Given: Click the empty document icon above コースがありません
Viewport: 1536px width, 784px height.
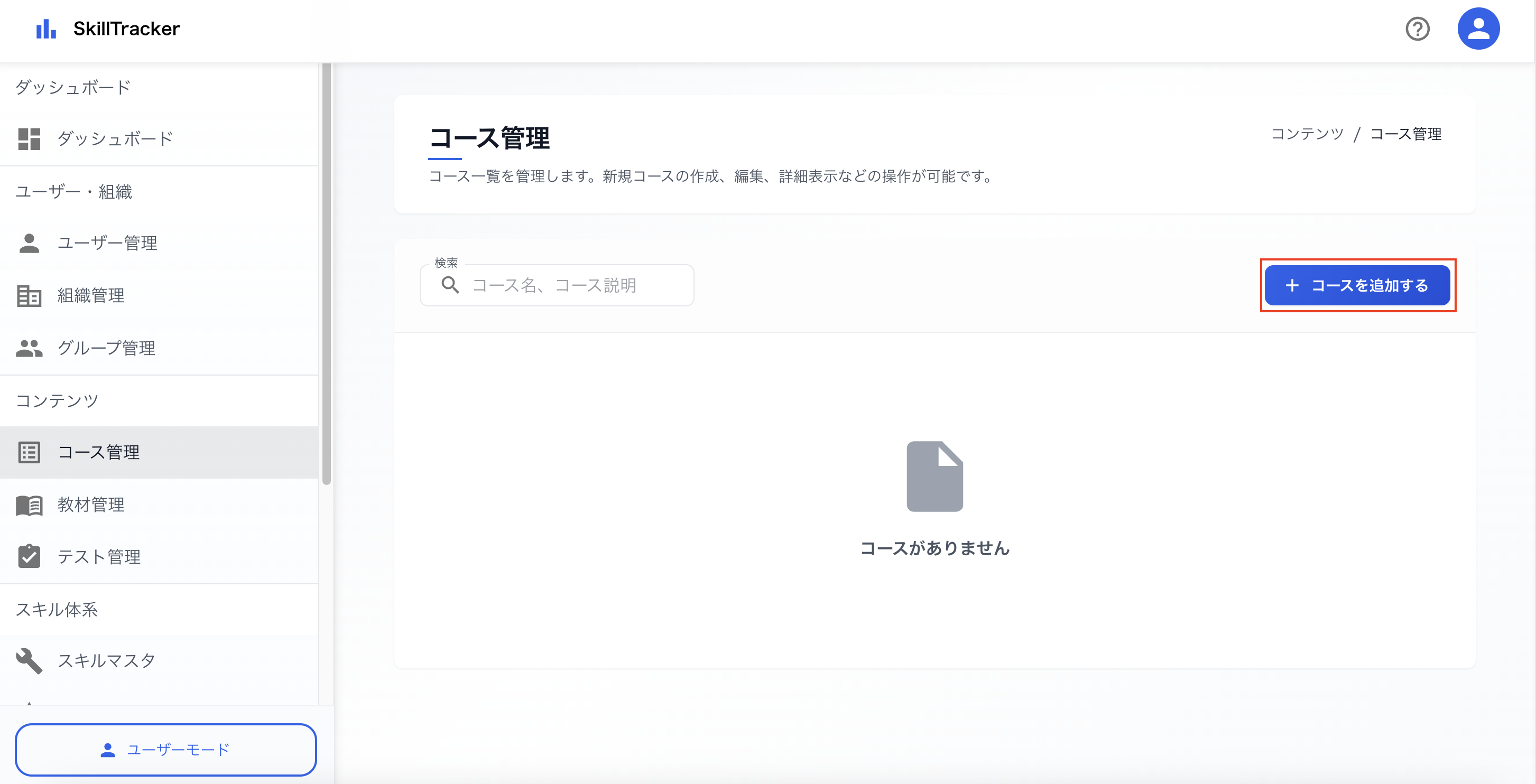Looking at the screenshot, I should [x=934, y=476].
